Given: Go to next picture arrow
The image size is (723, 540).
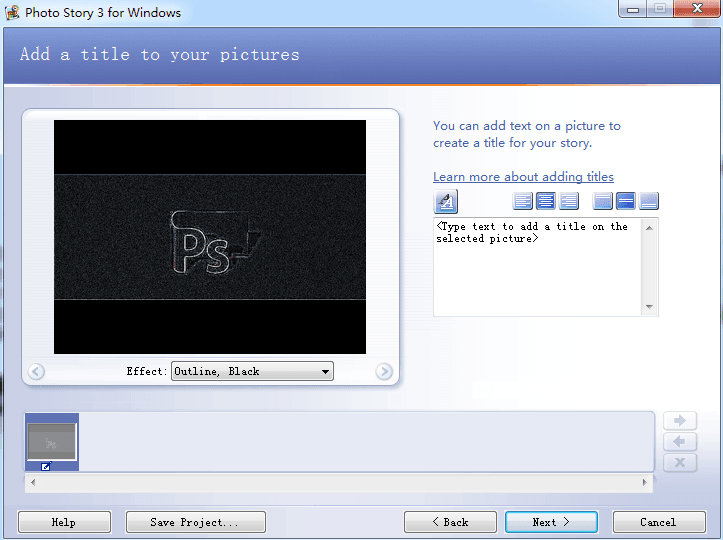Looking at the screenshot, I should [x=384, y=371].
